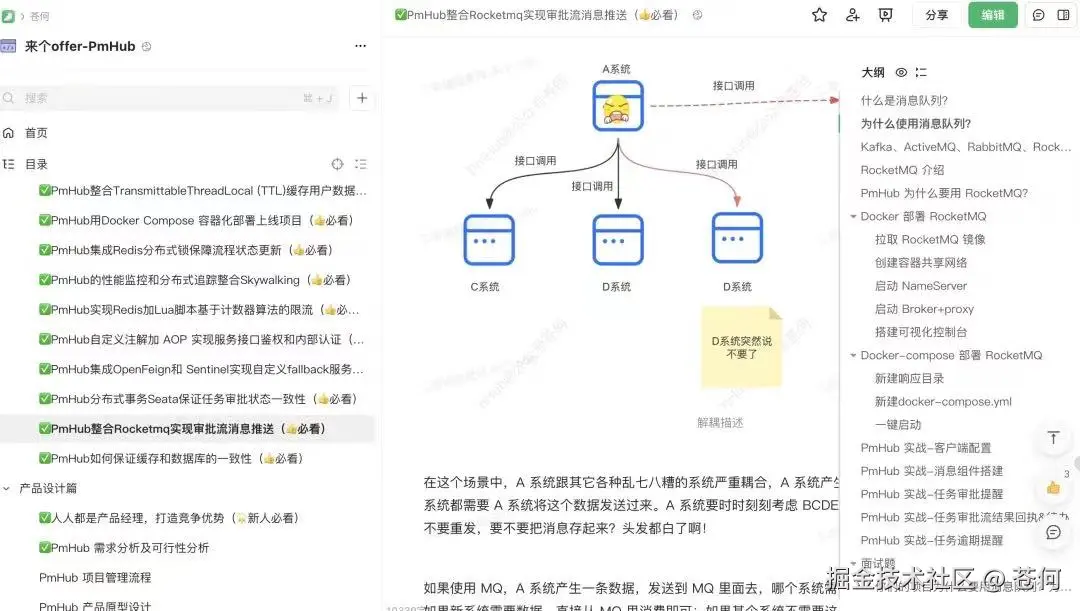Jump to PmHub 实战-消息组件搭建 outline entry
1080x611 pixels.
tap(932, 471)
